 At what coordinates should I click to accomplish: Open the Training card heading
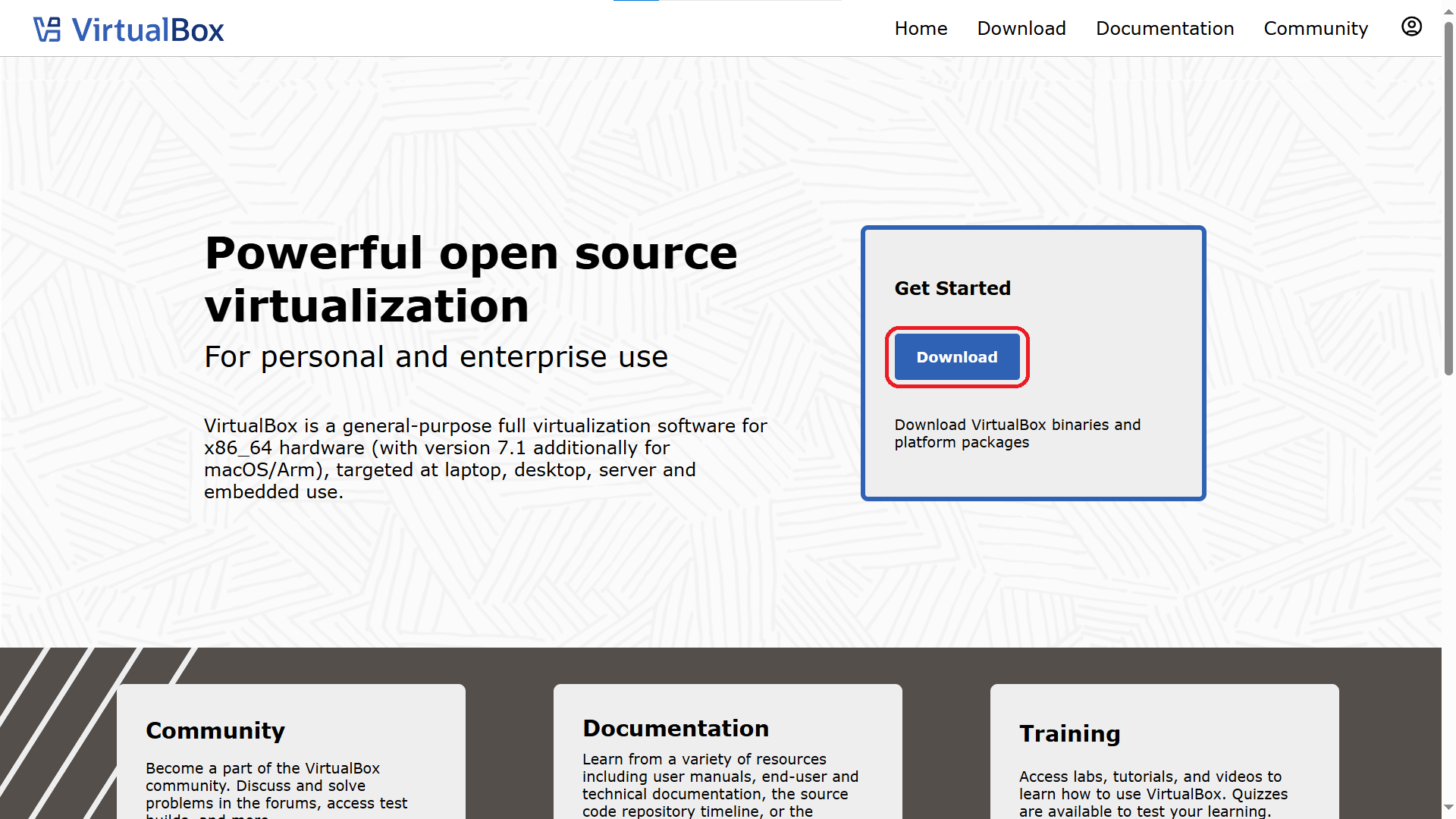click(x=1069, y=733)
